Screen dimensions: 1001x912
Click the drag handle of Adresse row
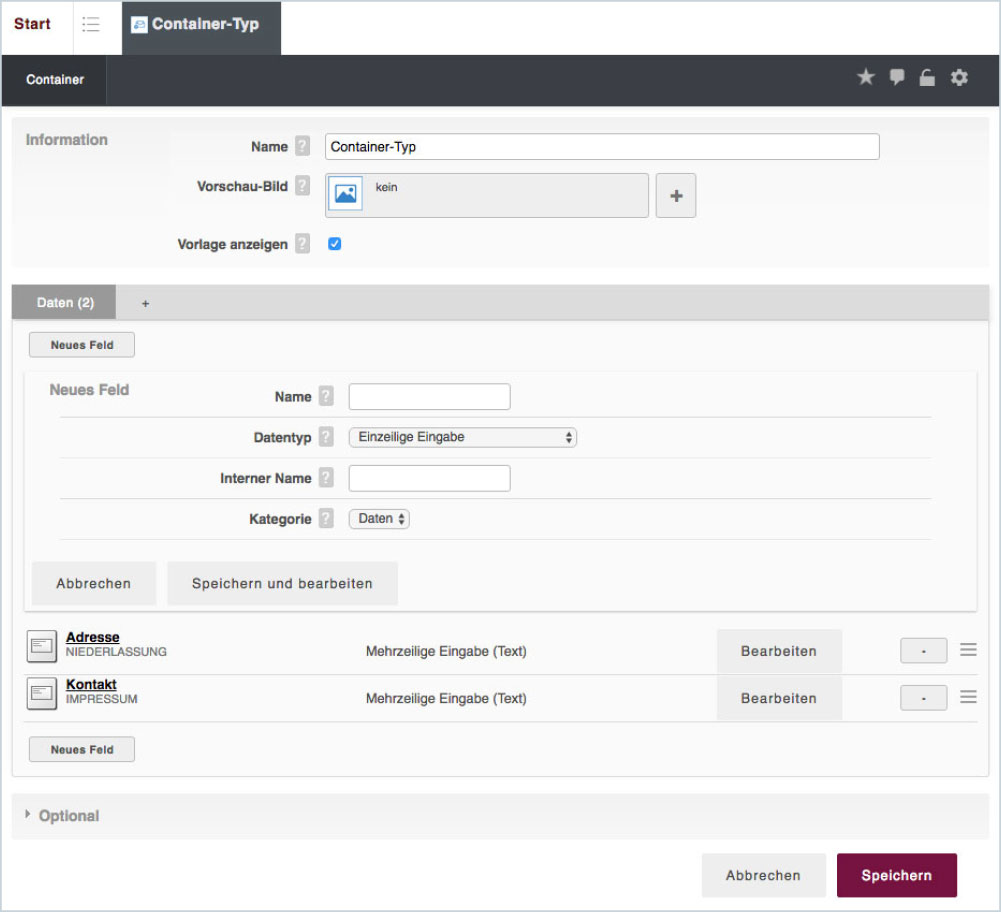968,650
